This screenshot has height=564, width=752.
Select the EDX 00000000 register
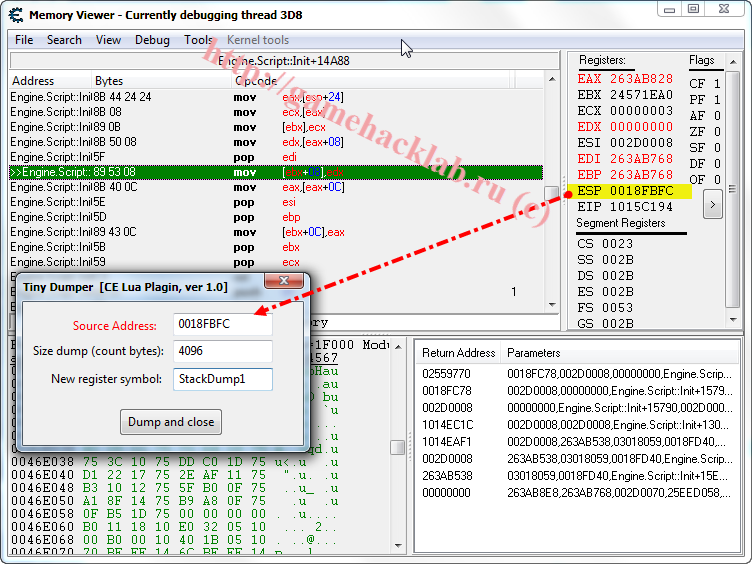(625, 127)
